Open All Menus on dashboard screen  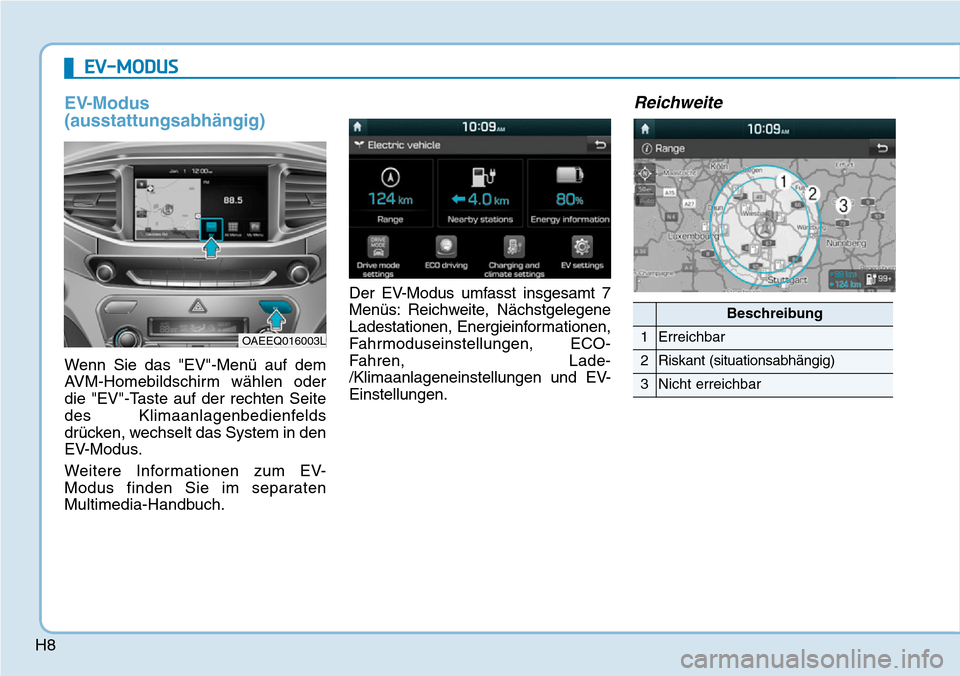click(233, 229)
